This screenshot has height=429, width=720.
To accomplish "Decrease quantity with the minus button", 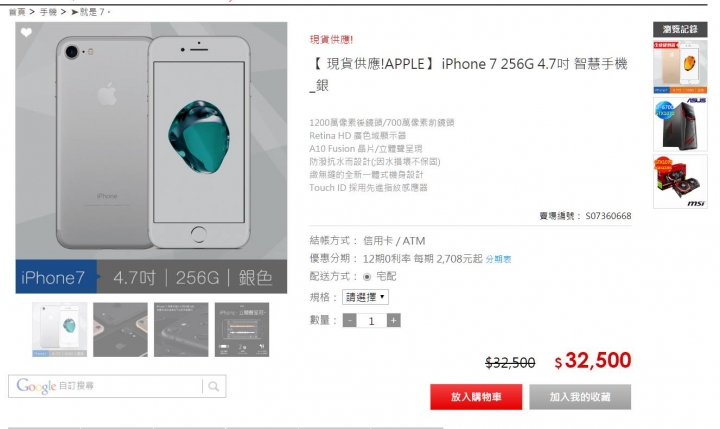I will tap(349, 320).
